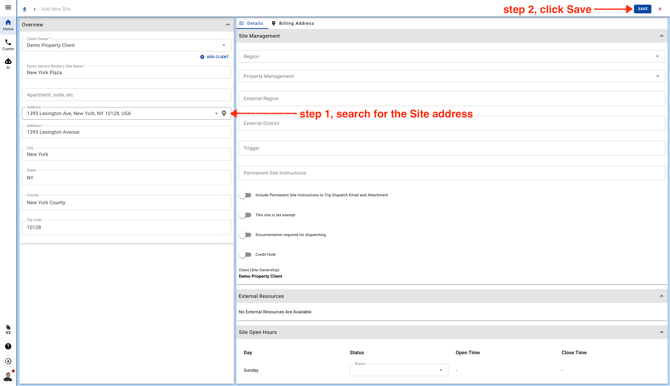Click the County field

pos(126,202)
